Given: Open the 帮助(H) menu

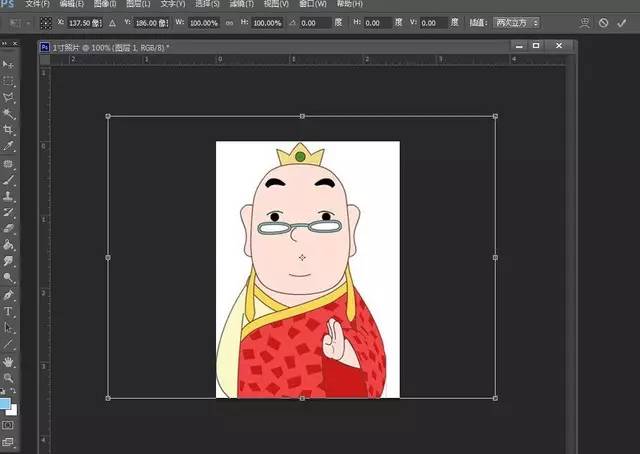Looking at the screenshot, I should coord(349,4).
